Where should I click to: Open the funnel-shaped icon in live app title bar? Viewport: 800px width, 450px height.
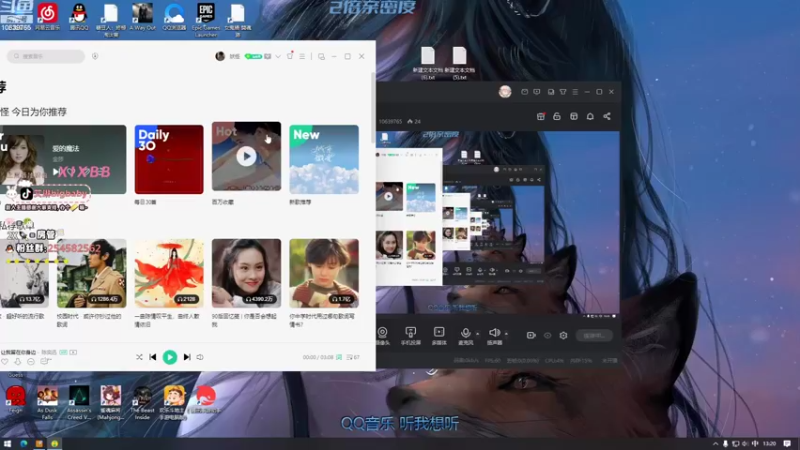pos(563,92)
